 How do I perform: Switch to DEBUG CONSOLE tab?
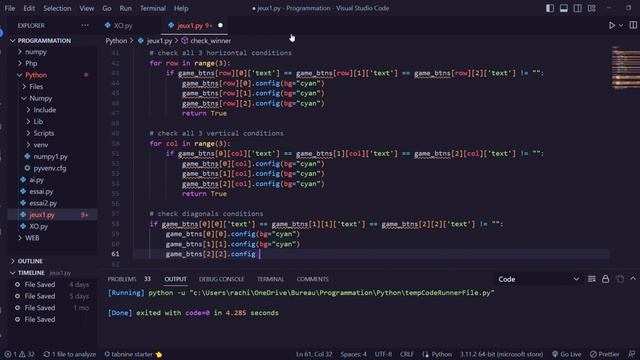tap(221, 279)
